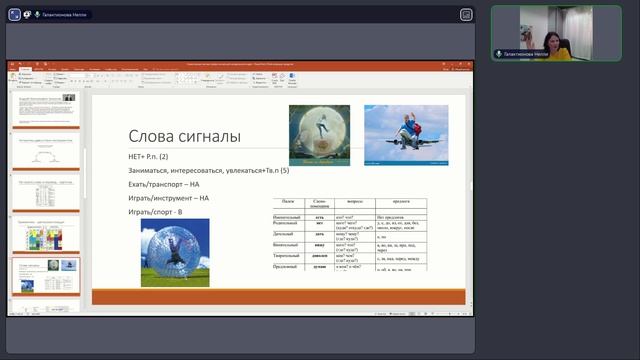Click the slide title Слова сигналы

tap(184, 136)
